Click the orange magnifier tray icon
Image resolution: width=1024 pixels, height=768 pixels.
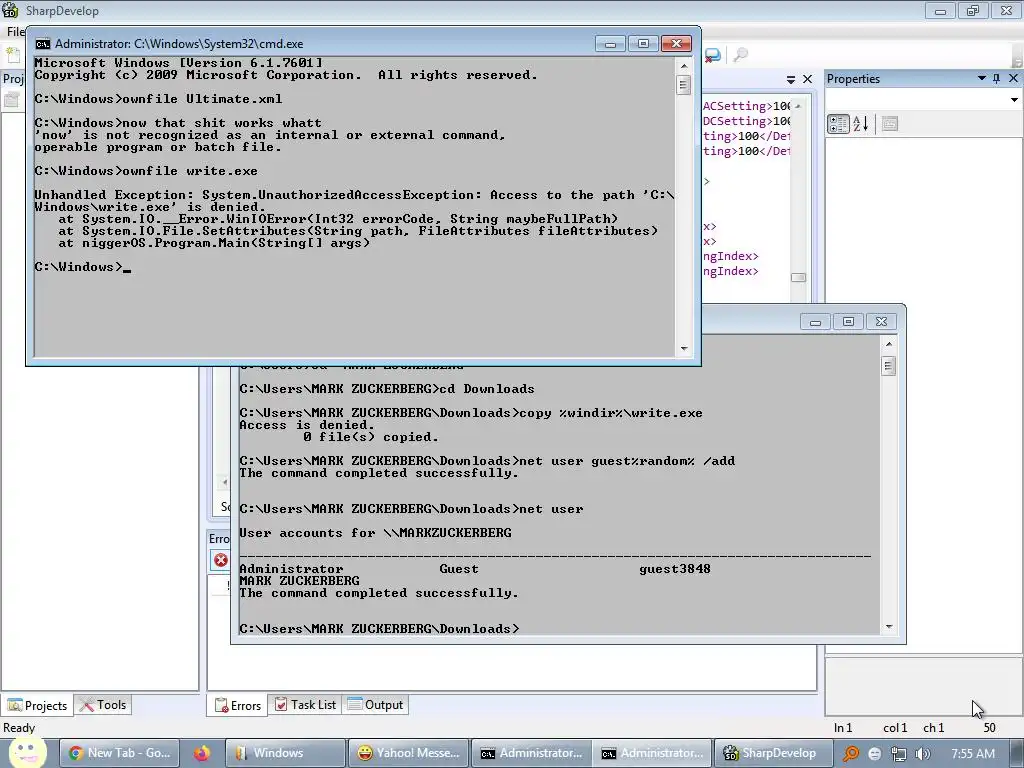pyautogui.click(x=850, y=754)
